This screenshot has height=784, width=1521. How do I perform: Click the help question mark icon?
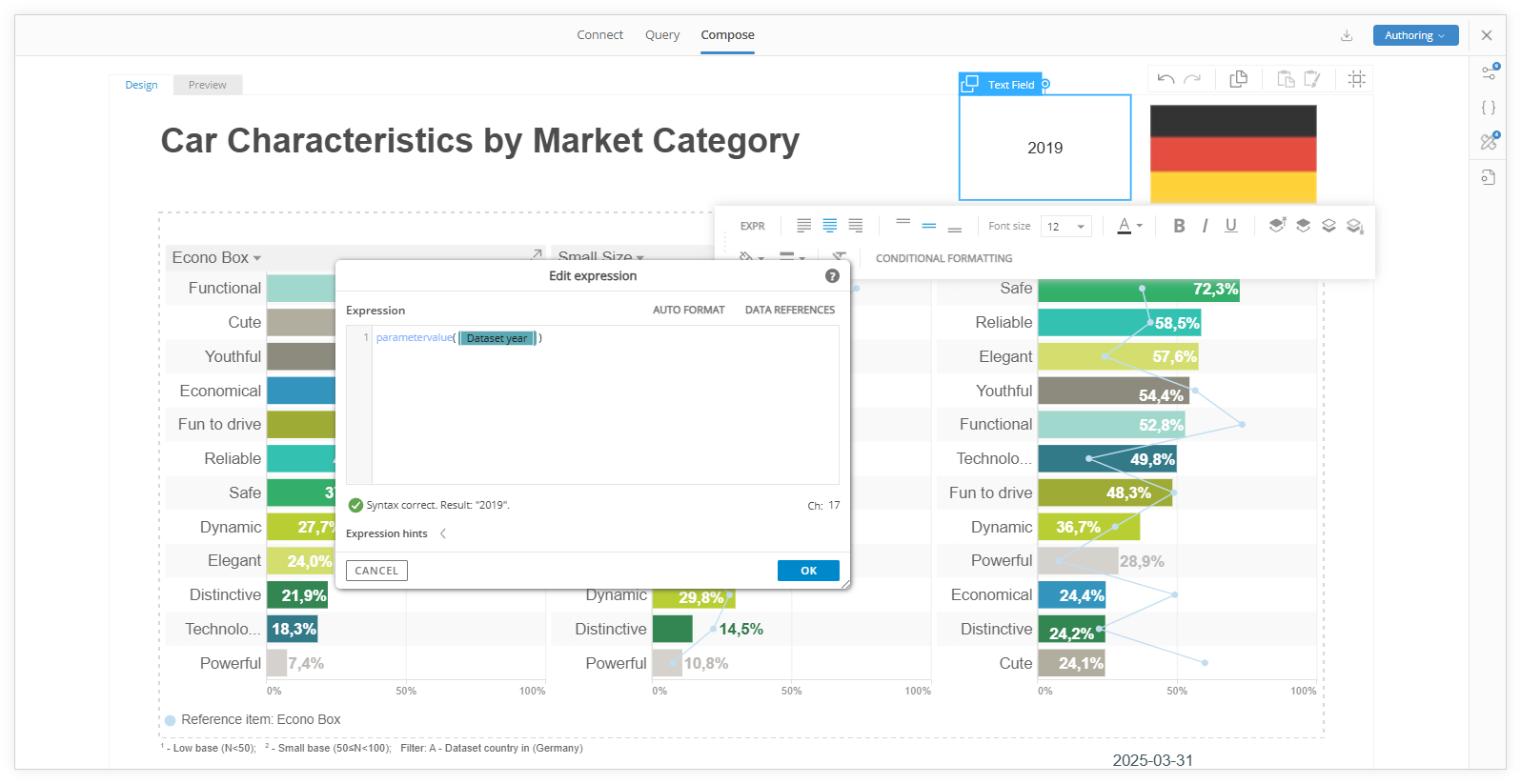point(832,276)
